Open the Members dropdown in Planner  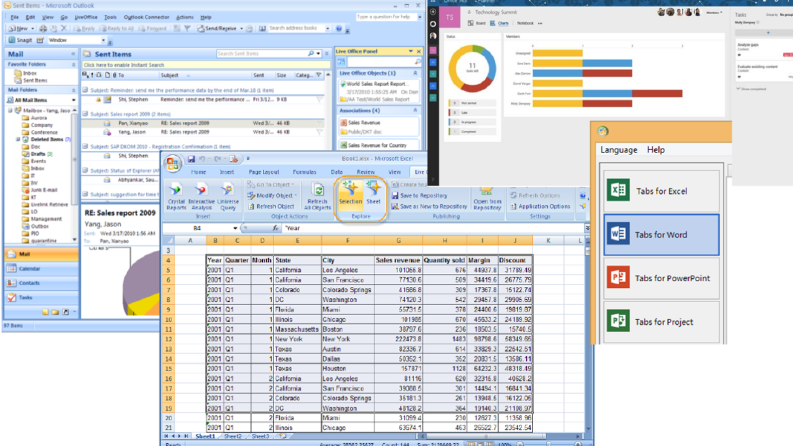(x=715, y=12)
